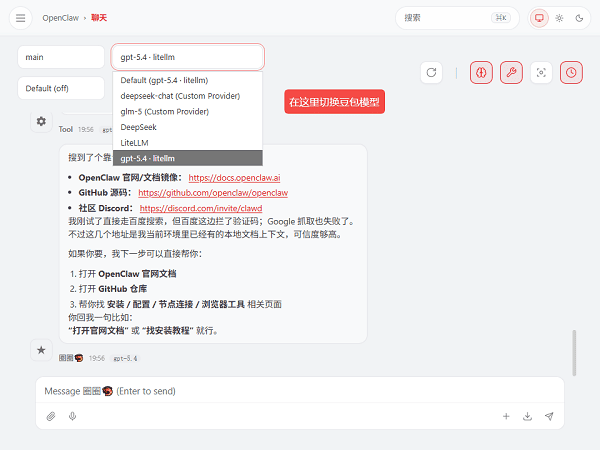600x450 pixels.
Task: Click the download export icon
Action: [527, 416]
